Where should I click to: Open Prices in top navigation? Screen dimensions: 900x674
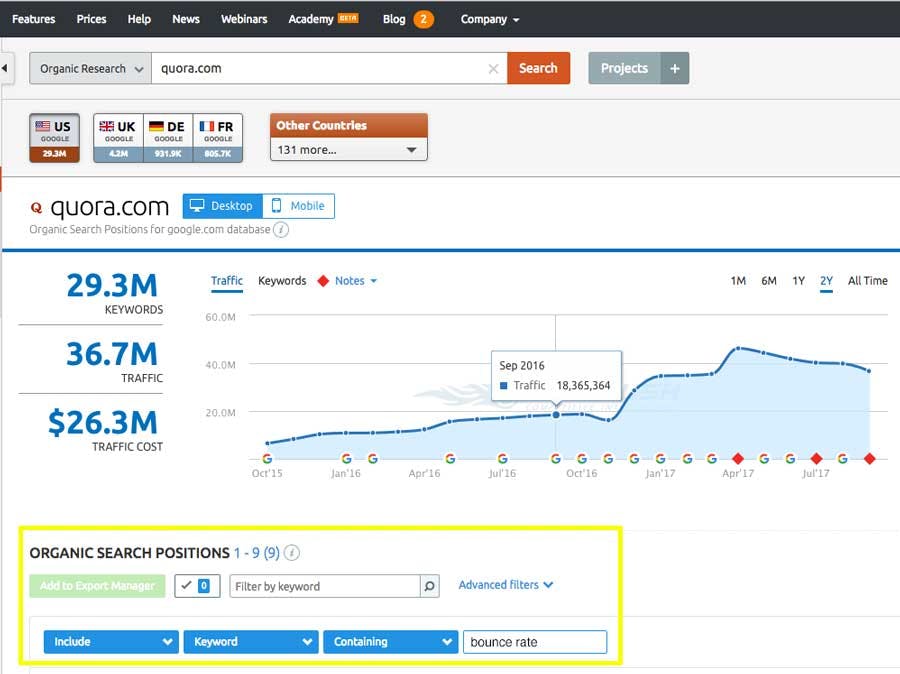91,19
